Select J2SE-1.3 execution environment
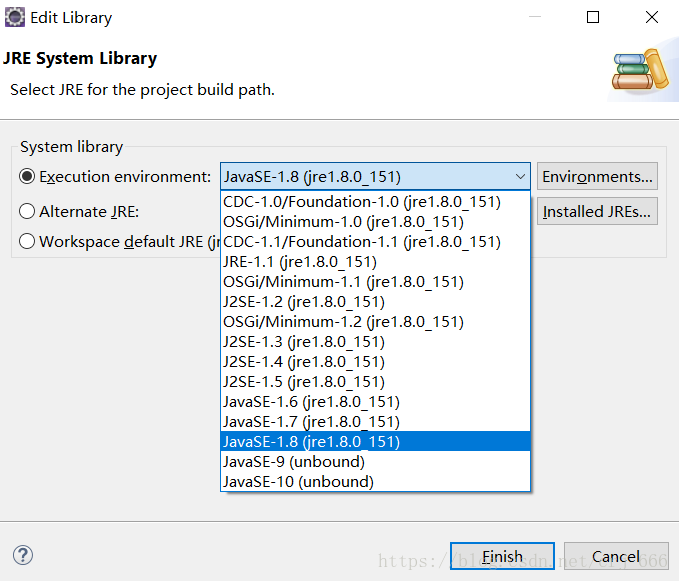 point(375,342)
